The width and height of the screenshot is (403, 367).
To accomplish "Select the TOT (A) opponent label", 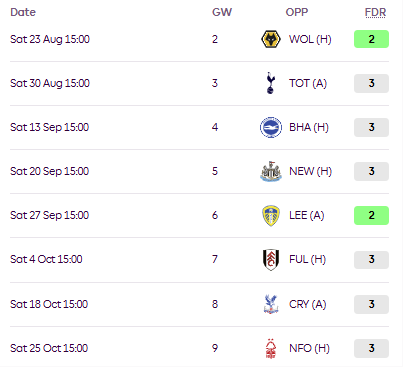I will pos(308,83).
